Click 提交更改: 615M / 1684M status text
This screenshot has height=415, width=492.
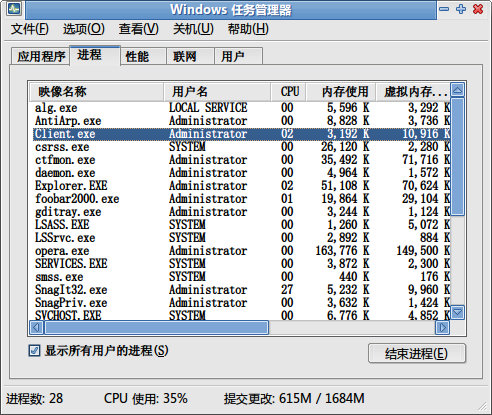[294, 399]
